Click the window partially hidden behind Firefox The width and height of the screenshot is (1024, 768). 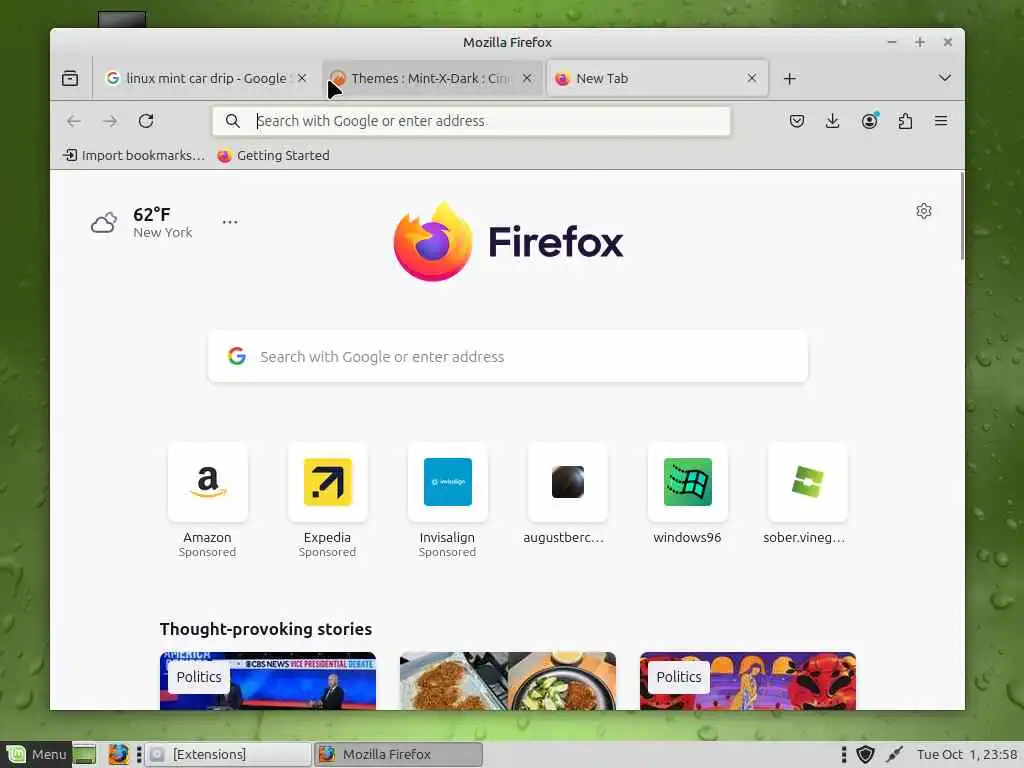[x=122, y=19]
